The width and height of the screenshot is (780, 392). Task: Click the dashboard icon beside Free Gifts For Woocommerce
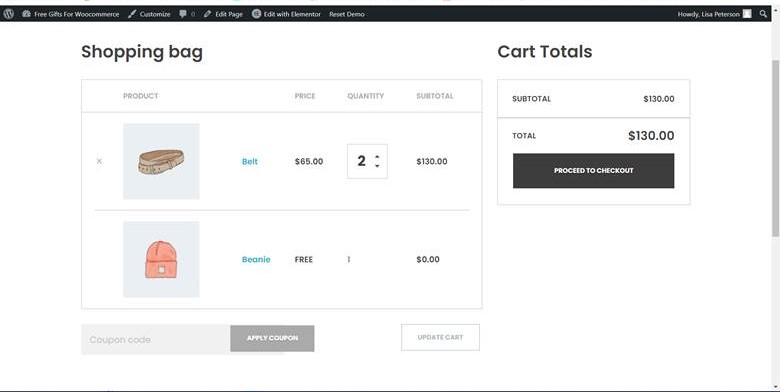(x=26, y=14)
